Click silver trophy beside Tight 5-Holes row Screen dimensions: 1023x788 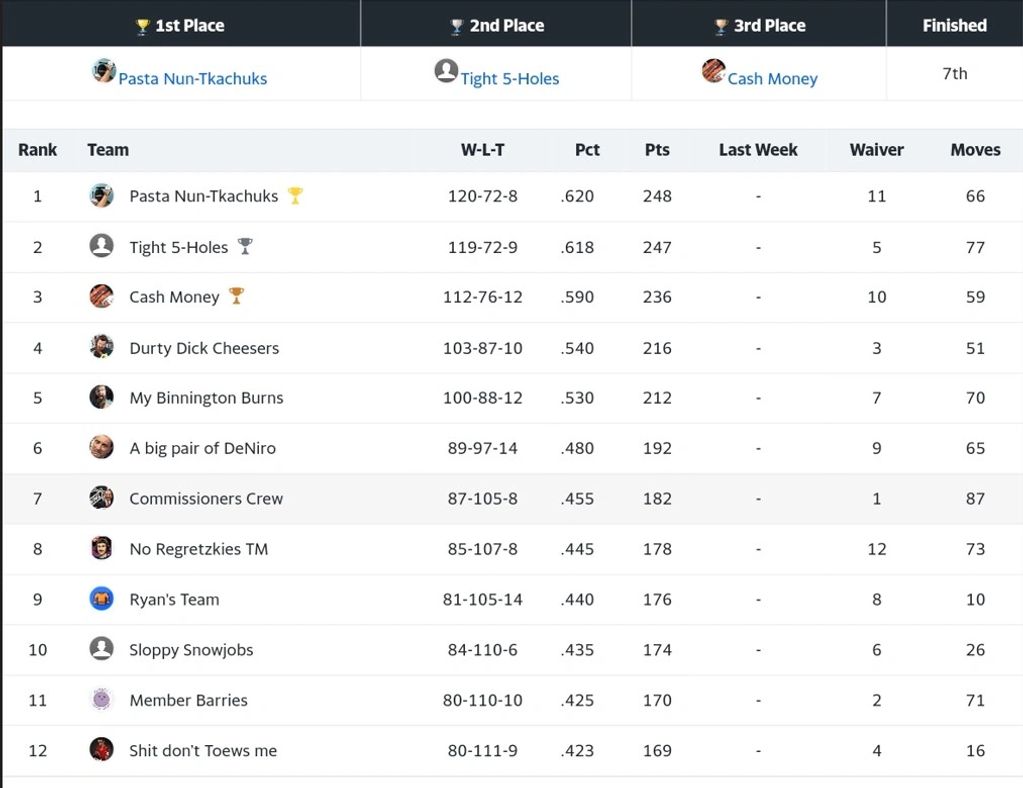pos(245,246)
